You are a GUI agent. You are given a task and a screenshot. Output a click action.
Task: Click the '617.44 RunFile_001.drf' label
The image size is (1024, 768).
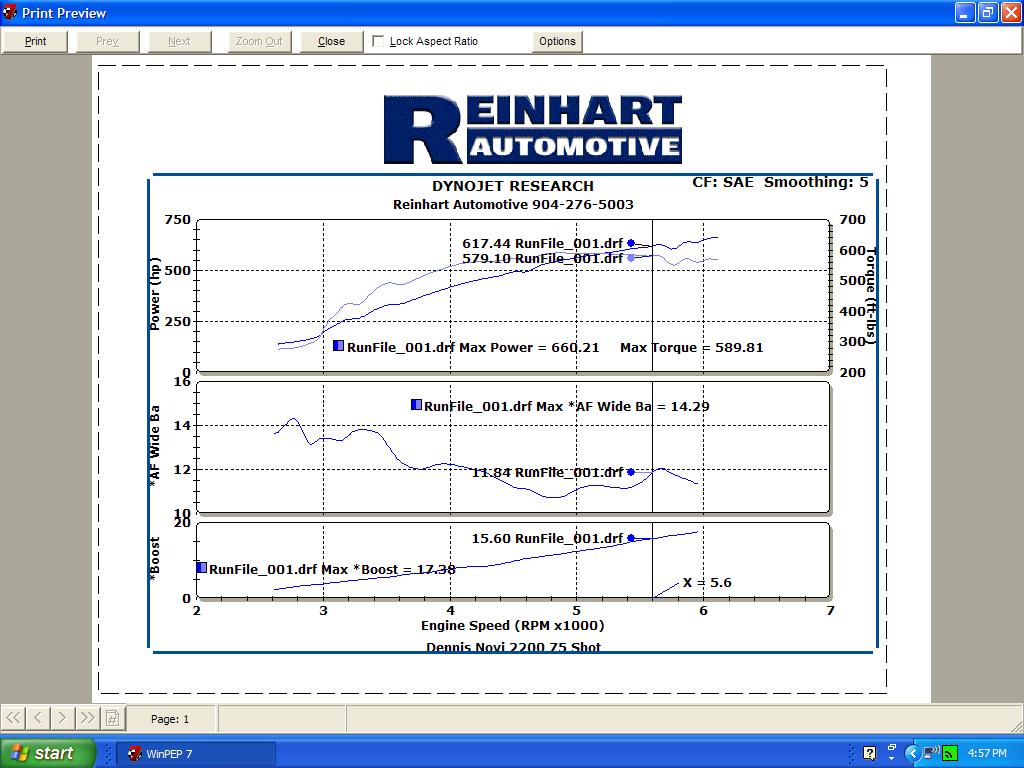543,244
